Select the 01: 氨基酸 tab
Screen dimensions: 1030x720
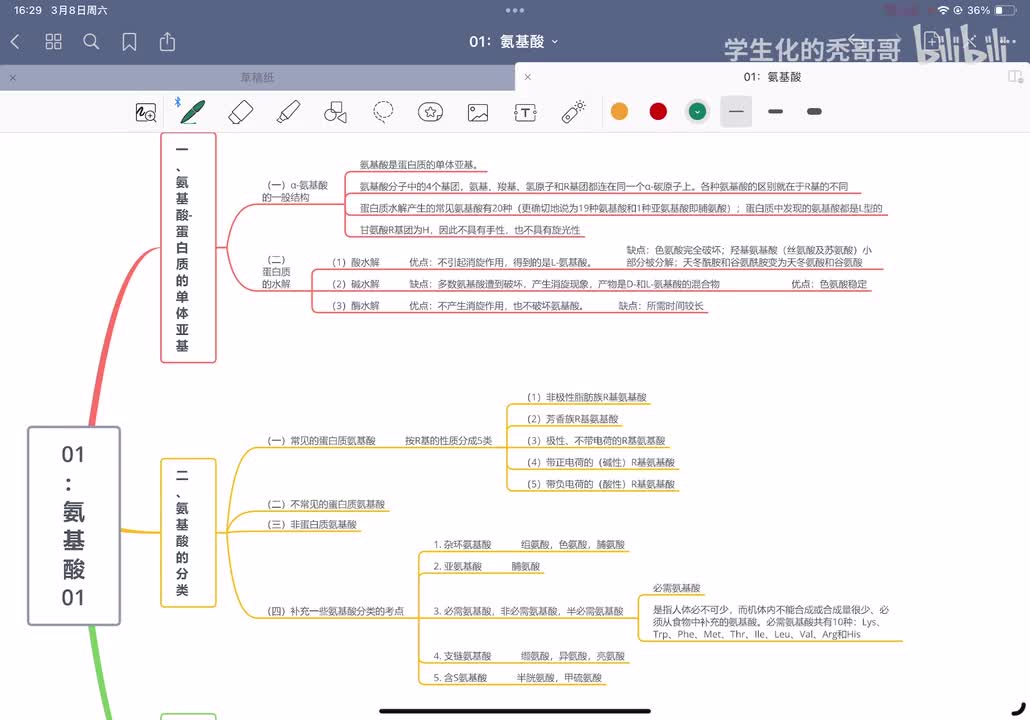click(772, 77)
